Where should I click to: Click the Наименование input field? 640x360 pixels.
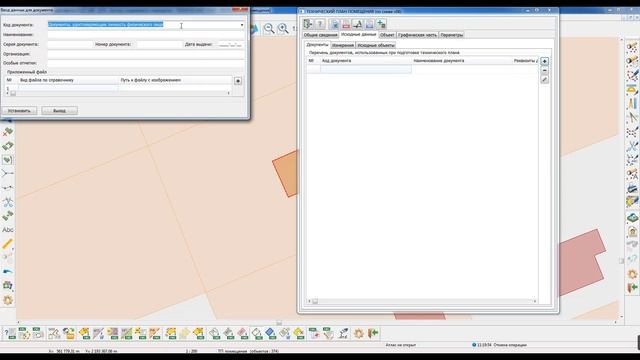146,35
